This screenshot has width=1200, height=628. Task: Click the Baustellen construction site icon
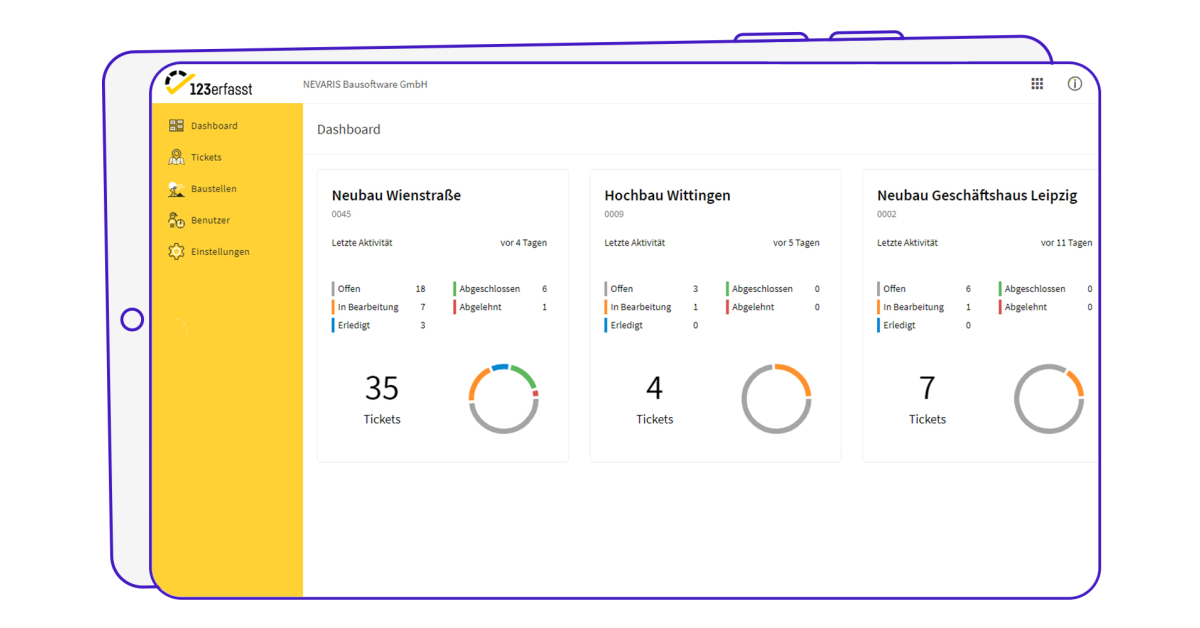click(176, 189)
